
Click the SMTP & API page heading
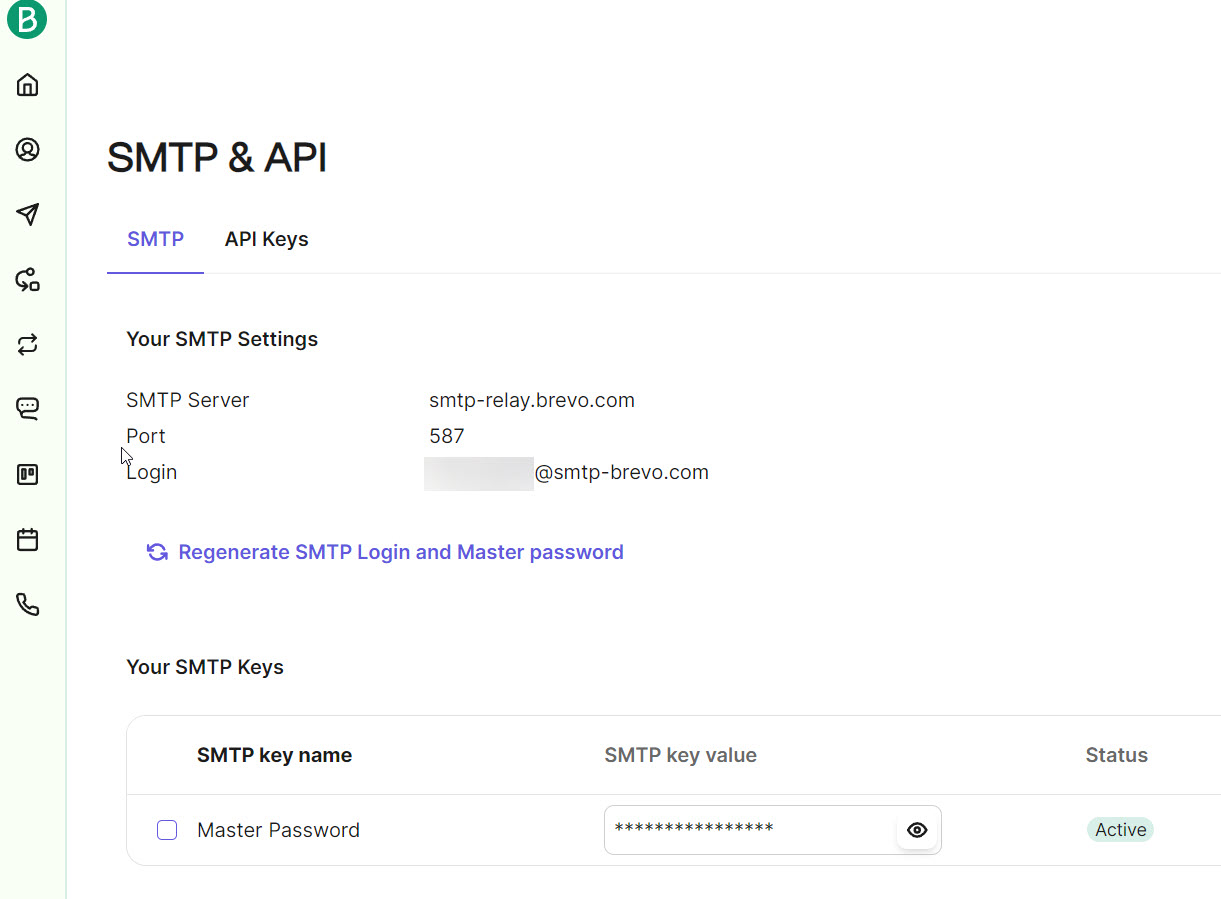(217, 158)
